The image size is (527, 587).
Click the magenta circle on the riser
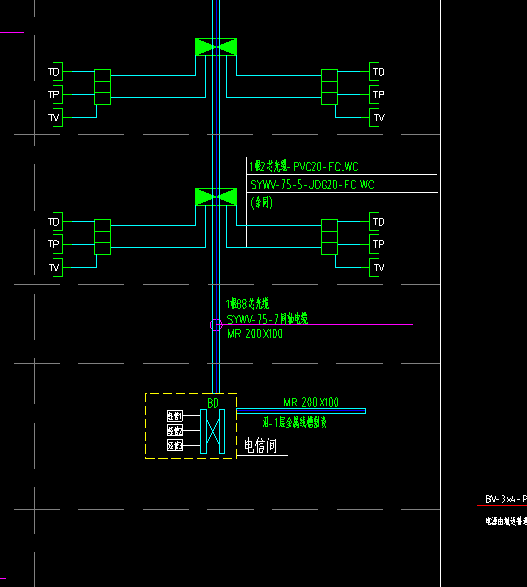pos(216,325)
